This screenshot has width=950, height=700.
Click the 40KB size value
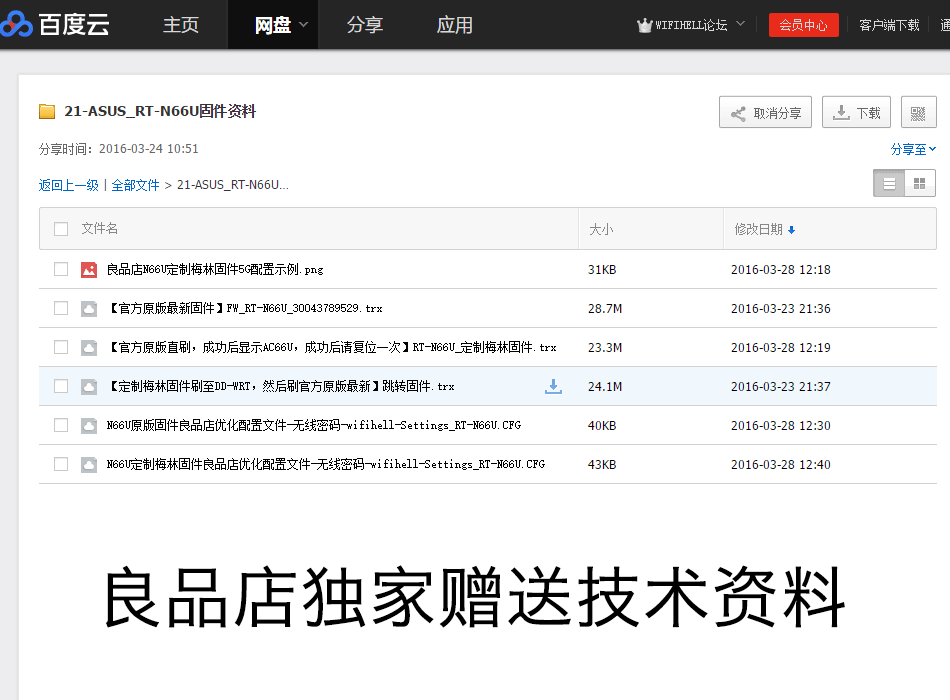[x=602, y=426]
